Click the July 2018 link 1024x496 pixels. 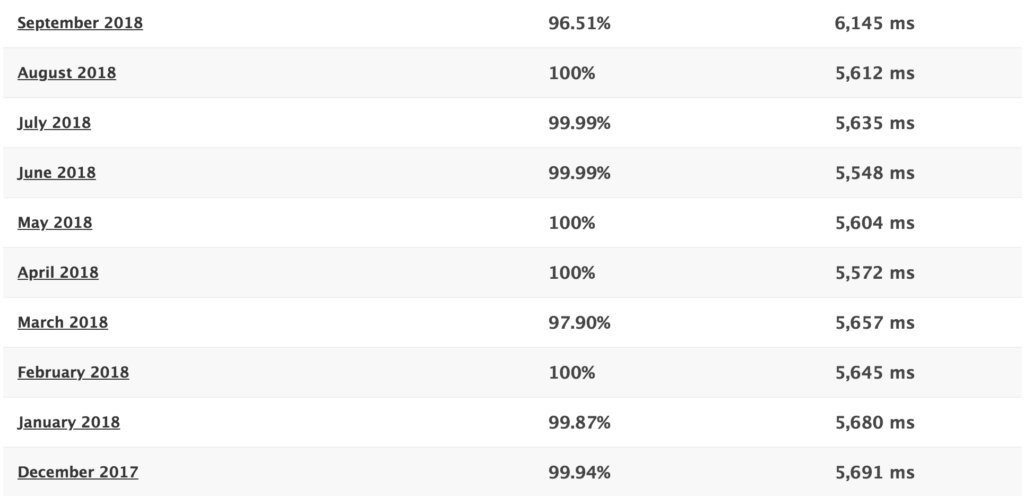pyautogui.click(x=54, y=123)
